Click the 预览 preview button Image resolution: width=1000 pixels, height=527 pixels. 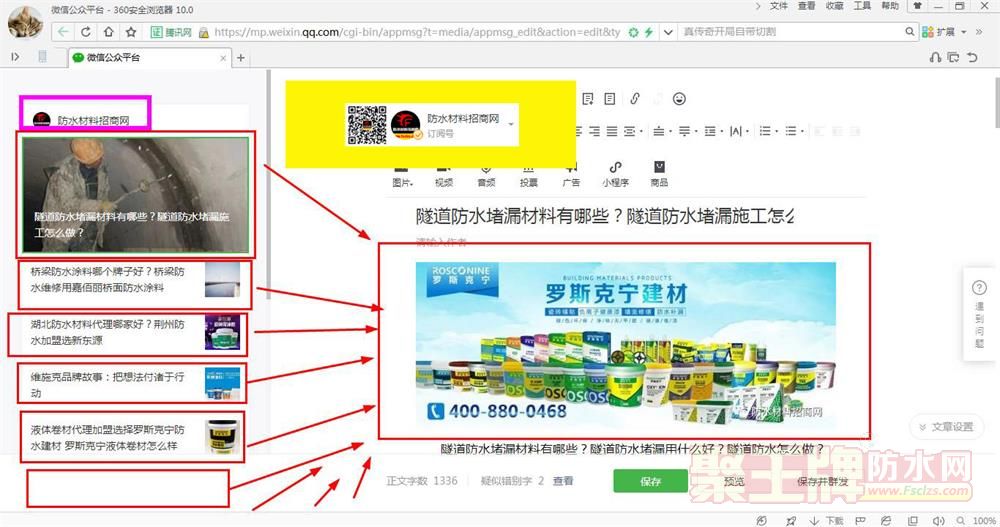click(x=734, y=481)
